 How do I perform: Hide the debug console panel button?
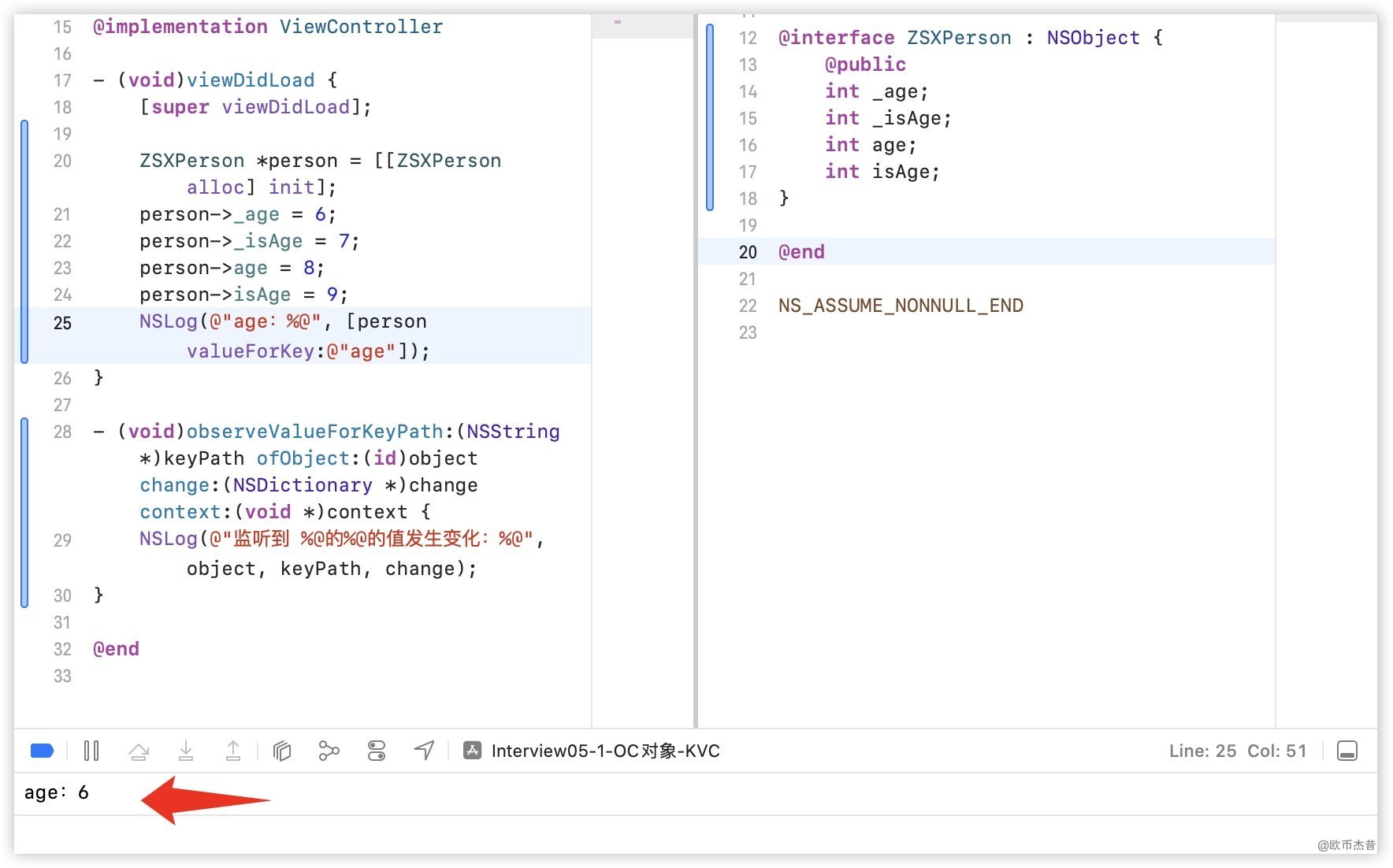click(x=1347, y=751)
